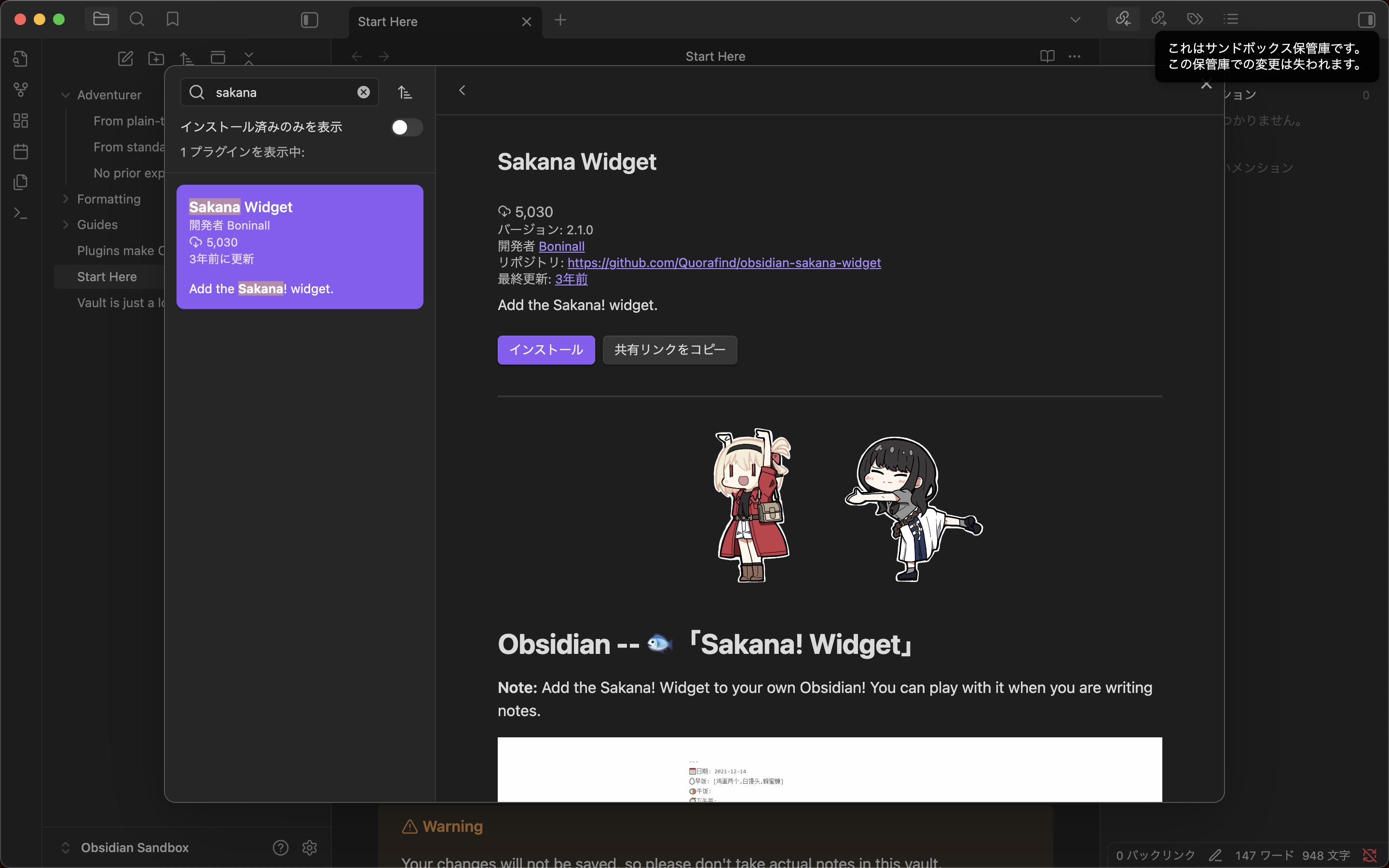The image size is (1389, 868).
Task: Open the search magnifier in top bar
Action: 136,19
